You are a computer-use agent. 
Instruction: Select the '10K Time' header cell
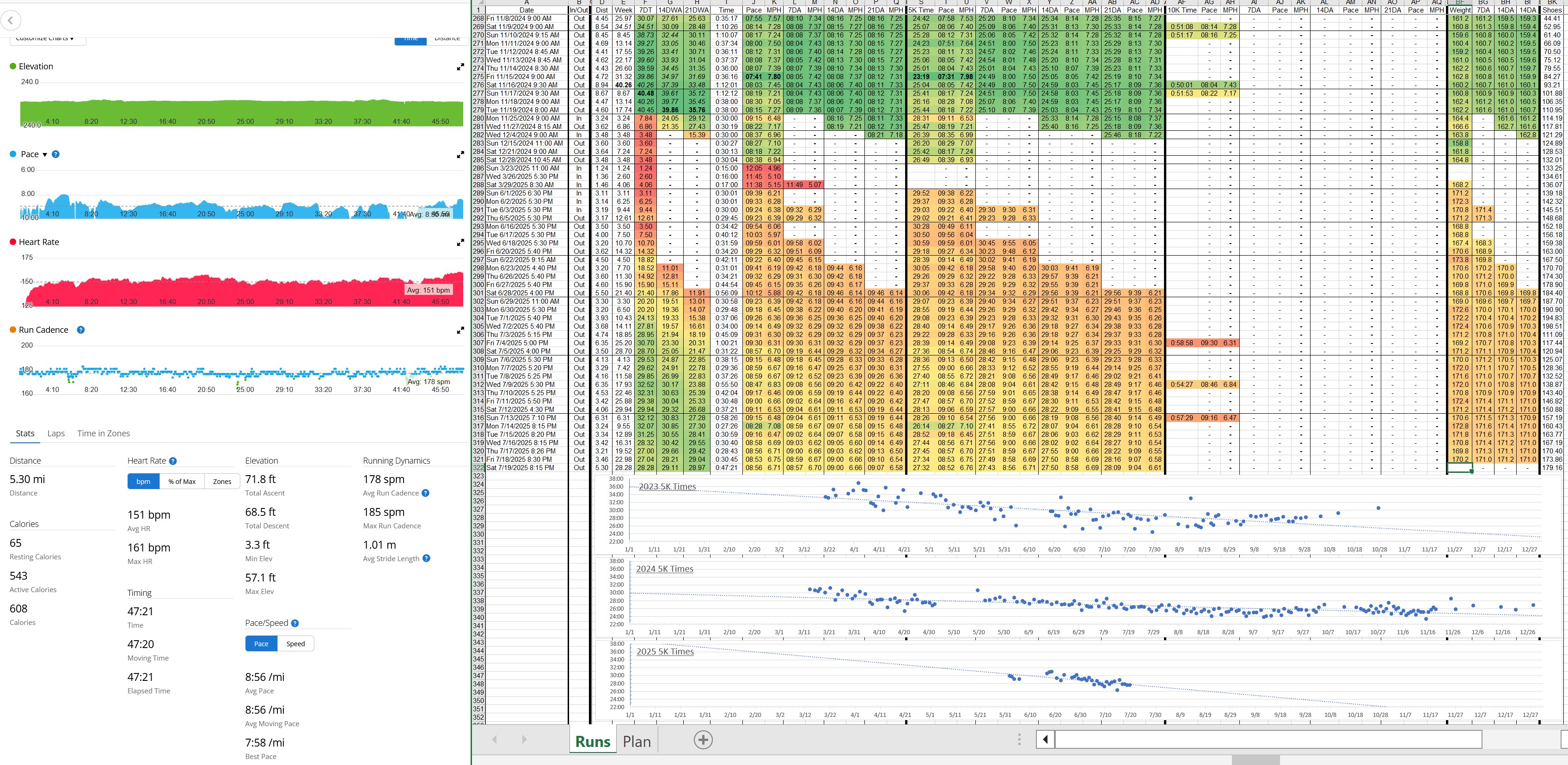click(x=1182, y=10)
